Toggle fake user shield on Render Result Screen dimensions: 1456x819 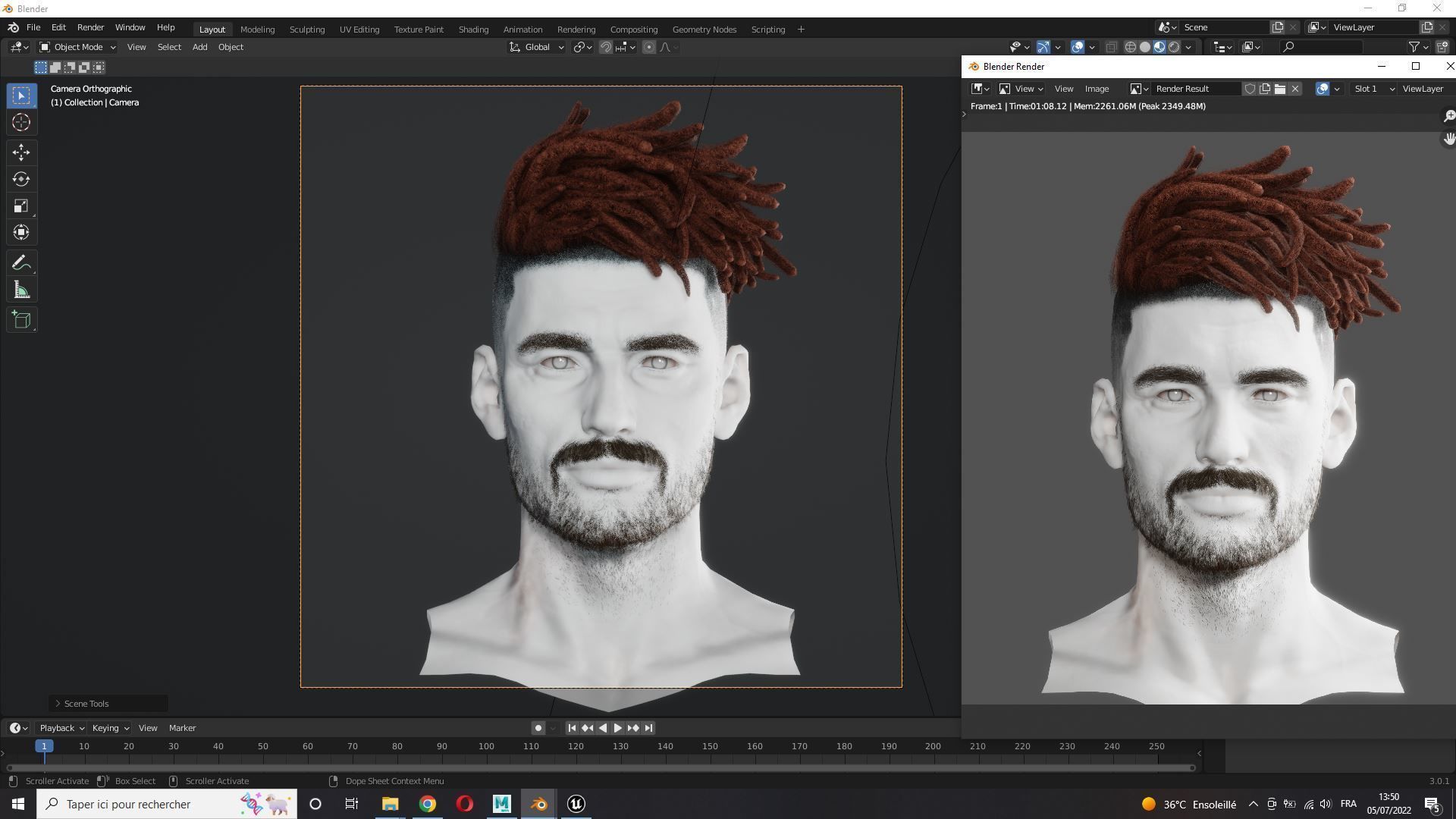(x=1250, y=89)
